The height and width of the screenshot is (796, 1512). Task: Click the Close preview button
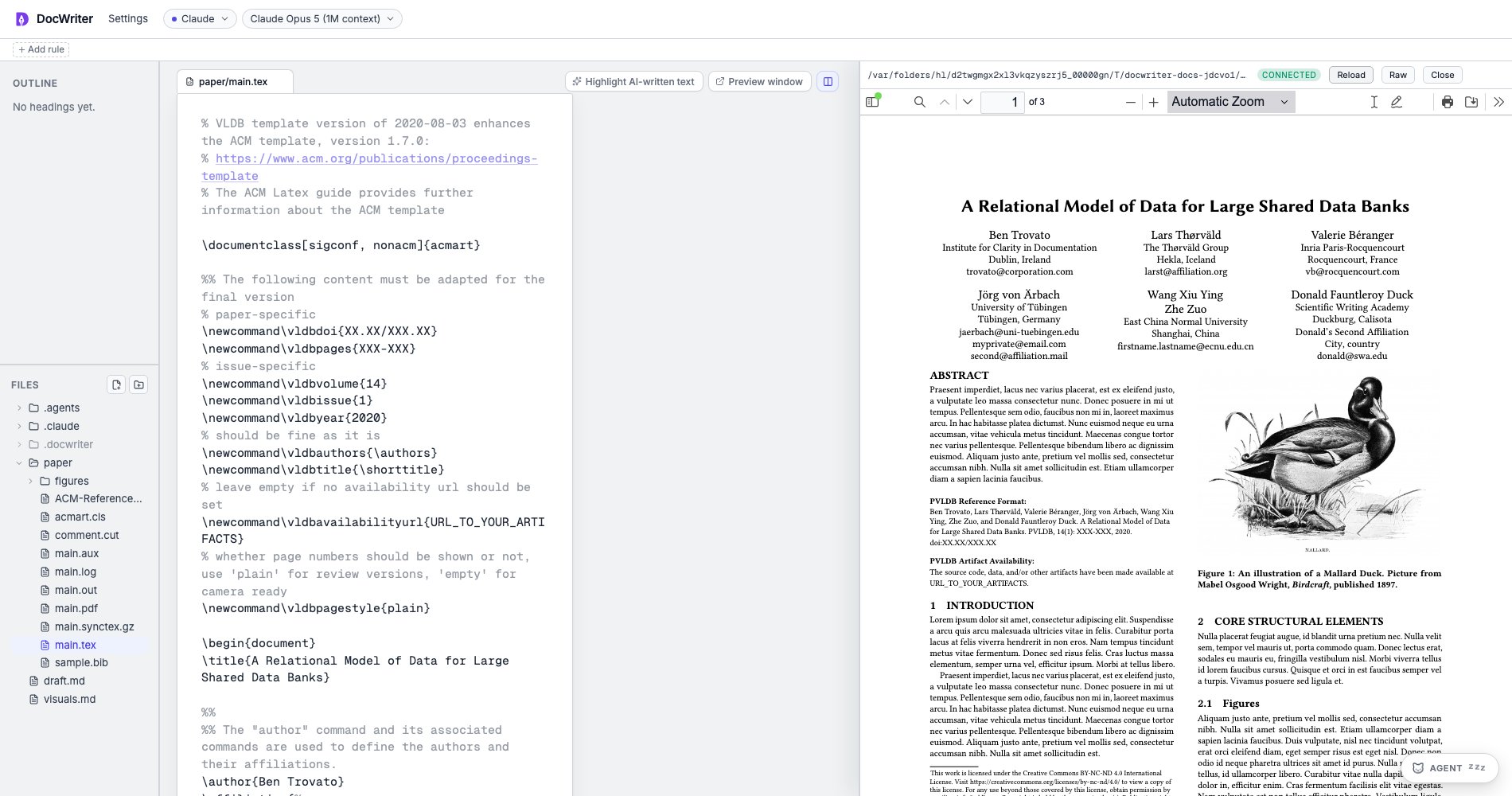(1442, 75)
